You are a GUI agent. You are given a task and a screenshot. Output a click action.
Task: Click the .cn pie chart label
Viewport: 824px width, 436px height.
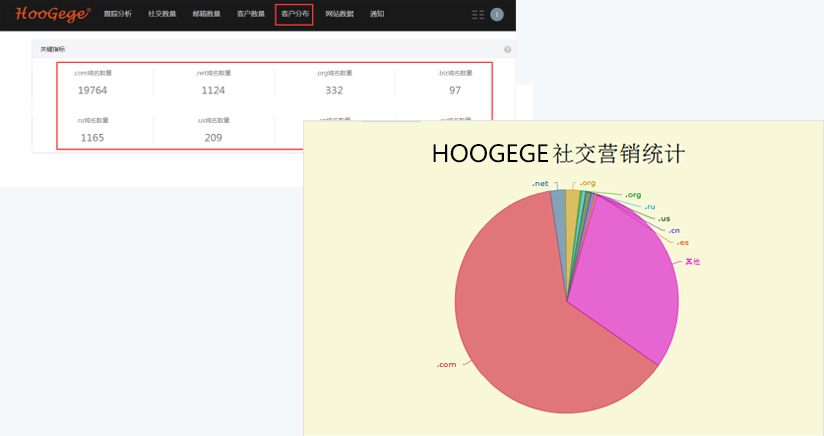point(674,231)
